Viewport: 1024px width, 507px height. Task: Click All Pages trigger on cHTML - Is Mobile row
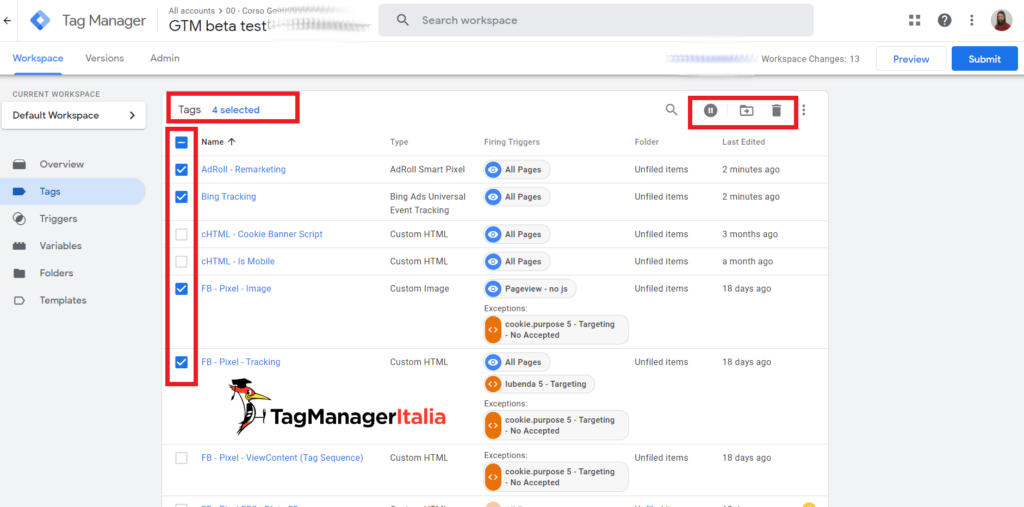click(517, 261)
